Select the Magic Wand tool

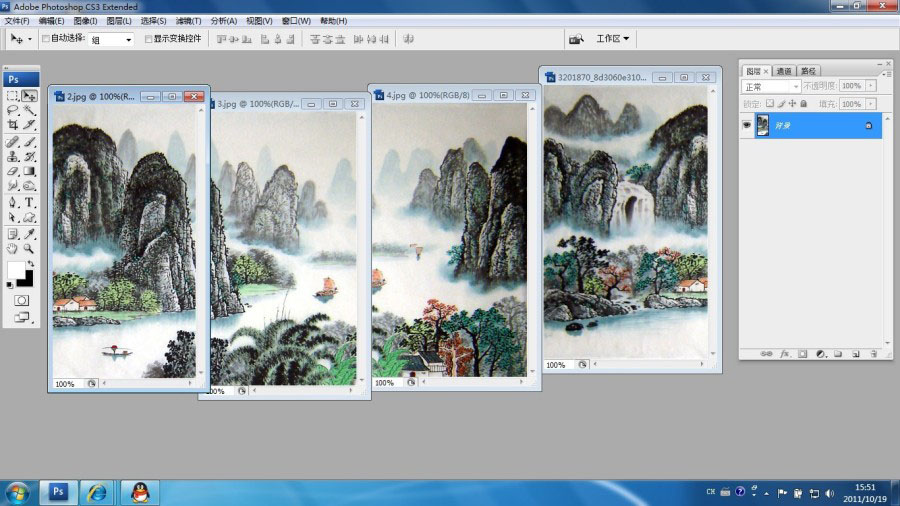point(29,110)
